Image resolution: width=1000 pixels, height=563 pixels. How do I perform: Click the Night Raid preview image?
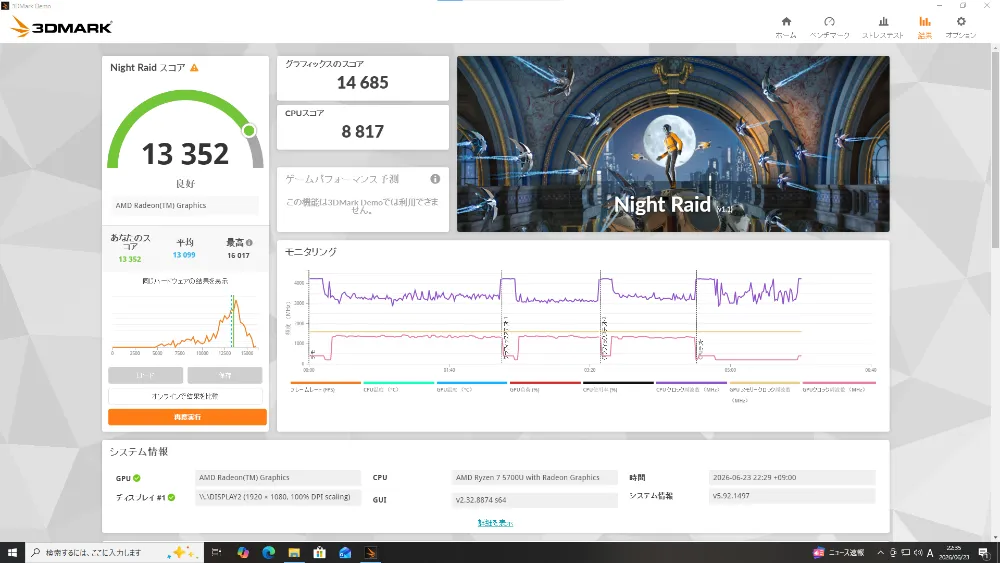pos(673,144)
